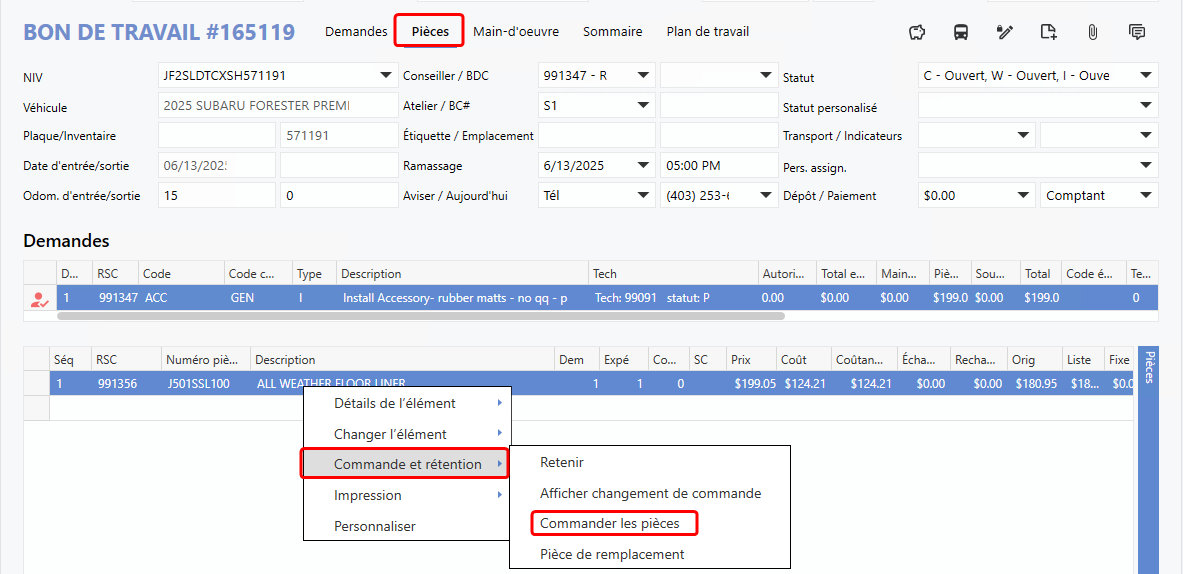Image resolution: width=1183 pixels, height=574 pixels.
Task: Select Pièce de remplacement menu entry
Action: (612, 554)
